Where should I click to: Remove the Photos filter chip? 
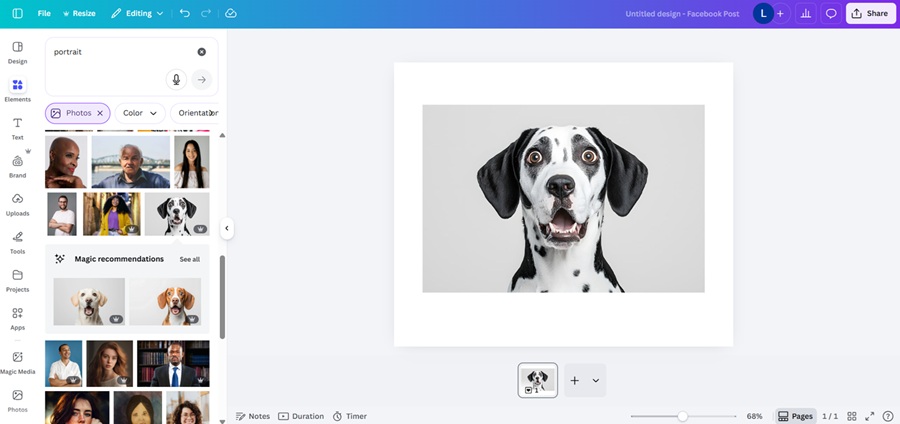coord(100,113)
